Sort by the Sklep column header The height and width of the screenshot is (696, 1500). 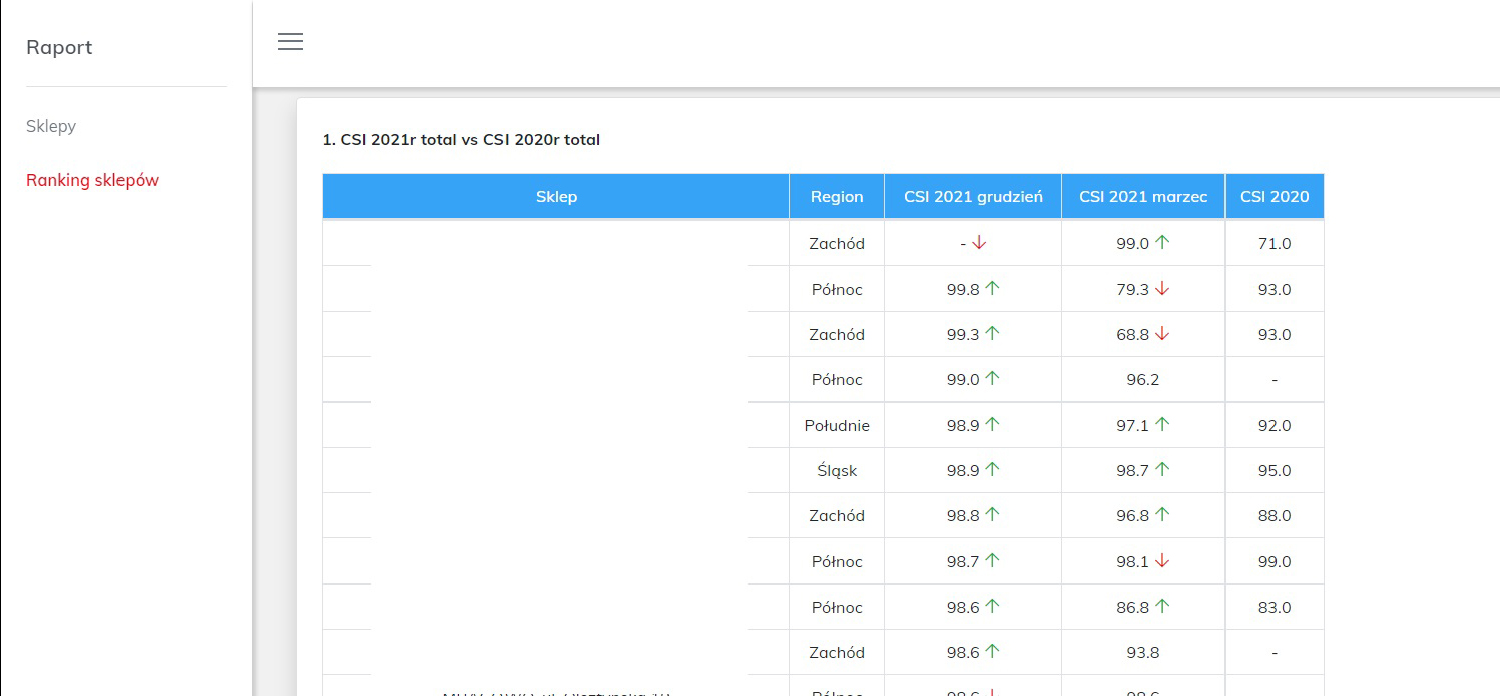556,196
